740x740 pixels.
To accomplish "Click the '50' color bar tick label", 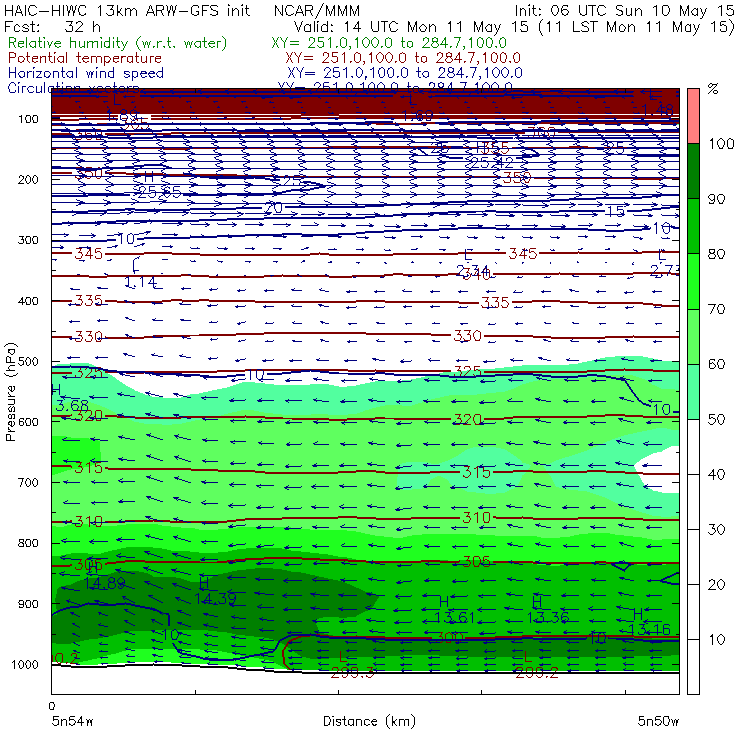I will [716, 419].
